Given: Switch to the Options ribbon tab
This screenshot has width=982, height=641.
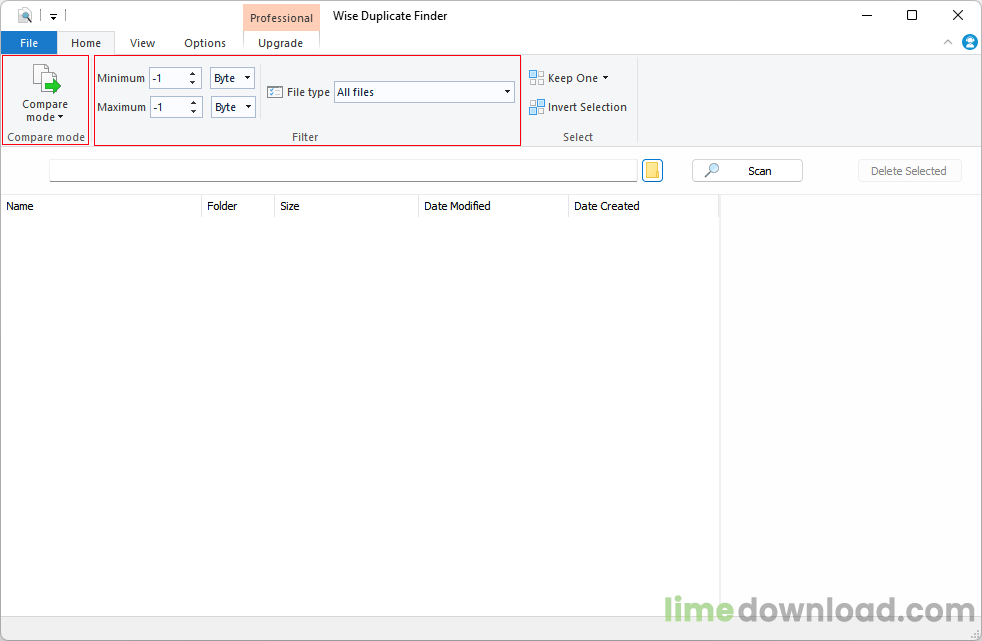Looking at the screenshot, I should pyautogui.click(x=205, y=43).
